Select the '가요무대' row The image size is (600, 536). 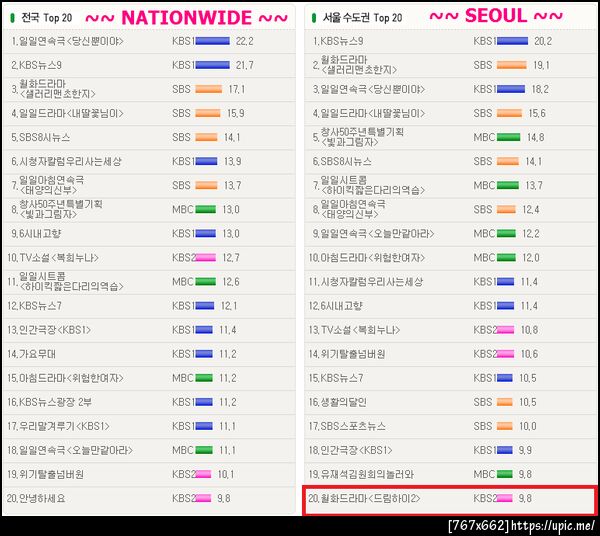(x=149, y=354)
